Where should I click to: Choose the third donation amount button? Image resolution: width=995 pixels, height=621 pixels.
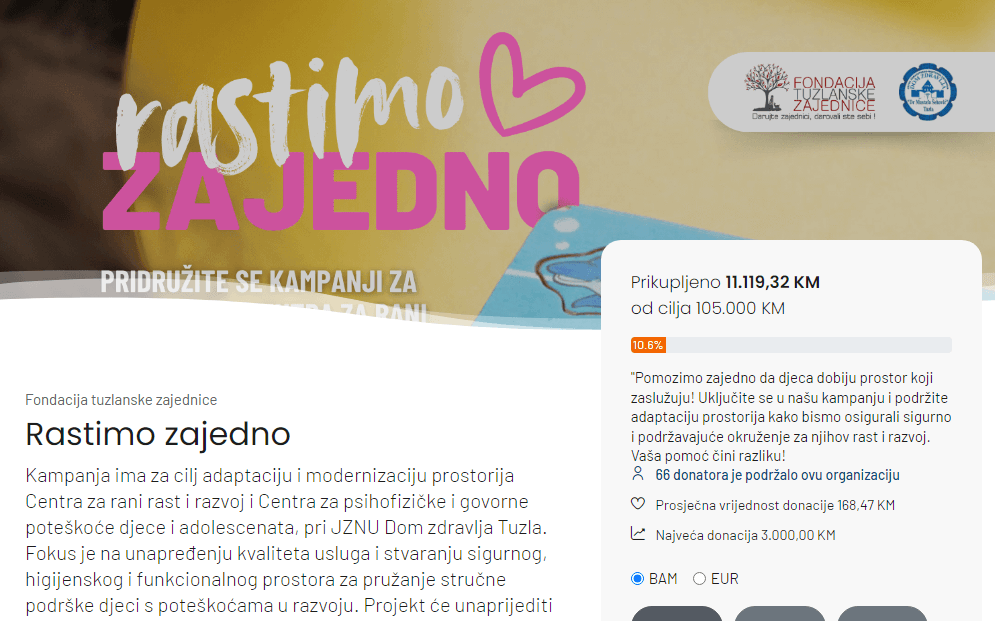click(883, 613)
